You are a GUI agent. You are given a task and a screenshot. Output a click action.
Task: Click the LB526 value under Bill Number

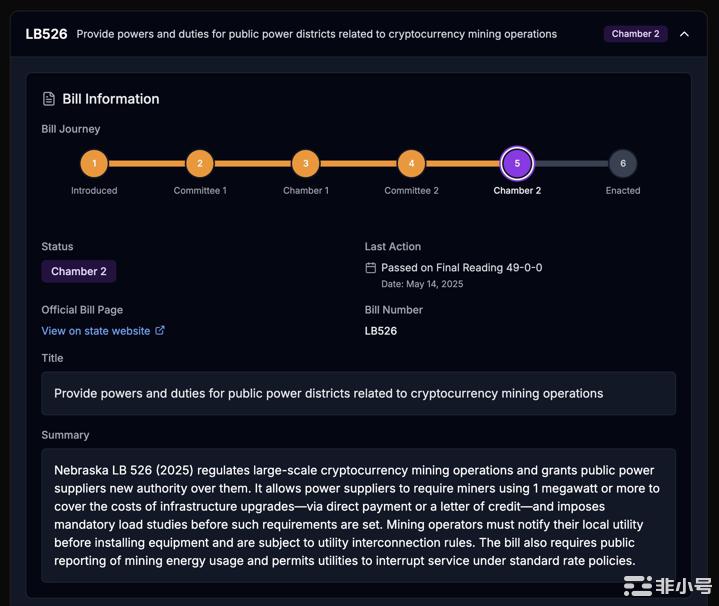(381, 331)
